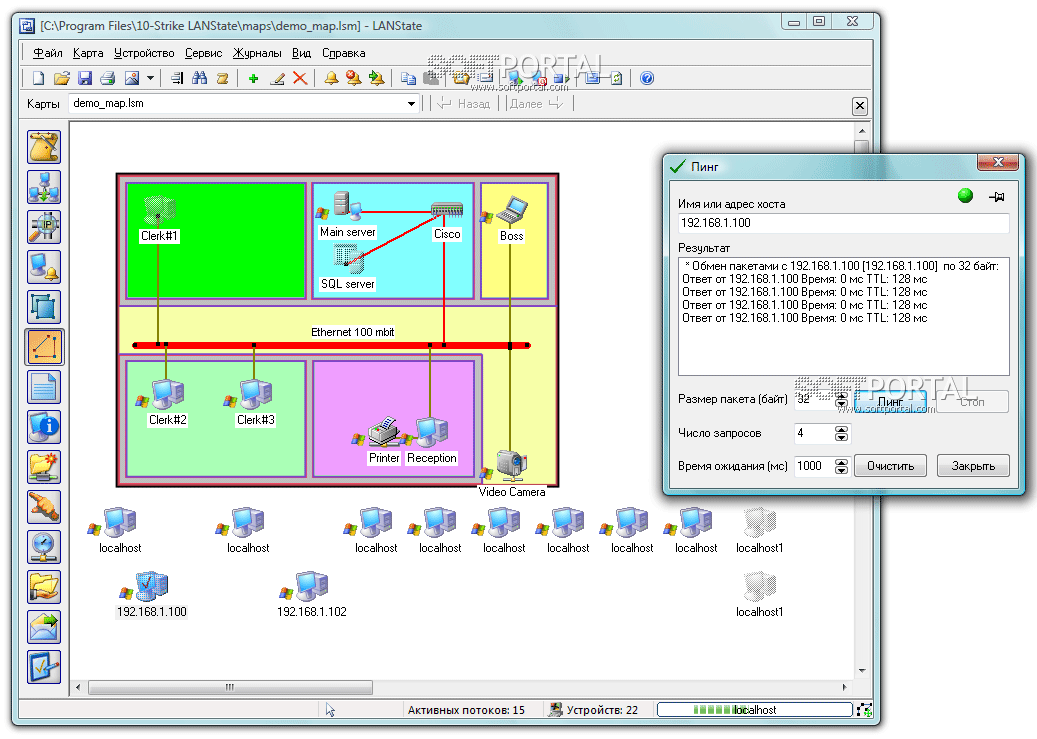The height and width of the screenshot is (739, 1037).
Task: Click the Пинг button in Ping dialog
Action: (890, 402)
